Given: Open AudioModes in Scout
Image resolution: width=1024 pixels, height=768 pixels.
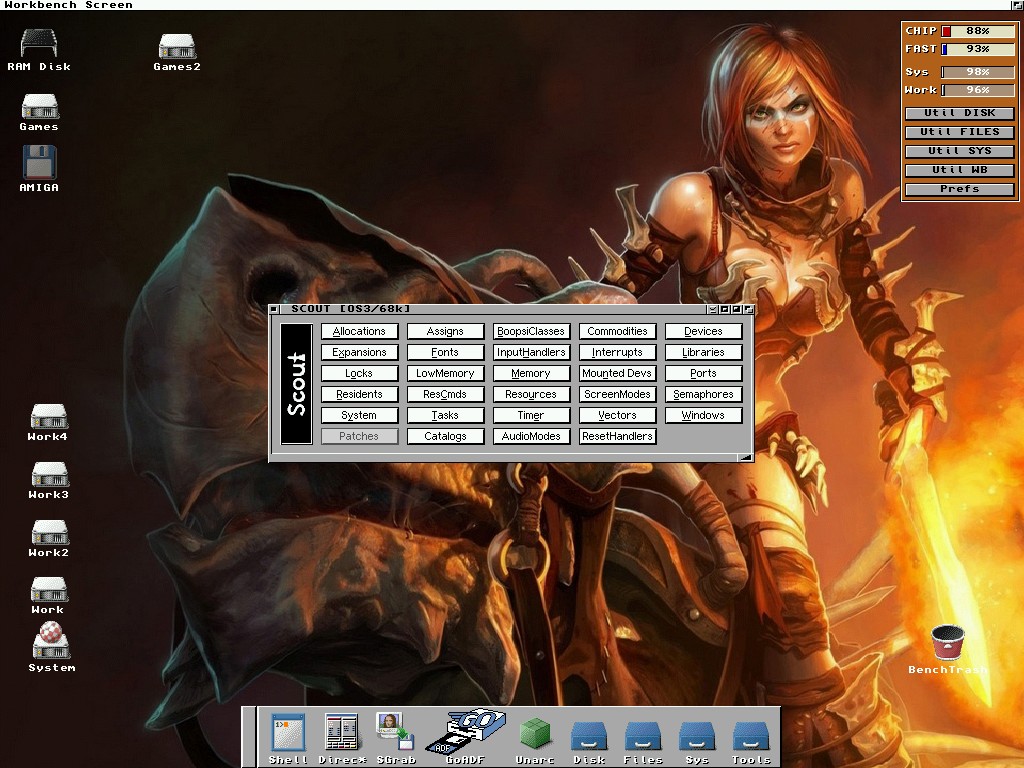Looking at the screenshot, I should pos(531,436).
